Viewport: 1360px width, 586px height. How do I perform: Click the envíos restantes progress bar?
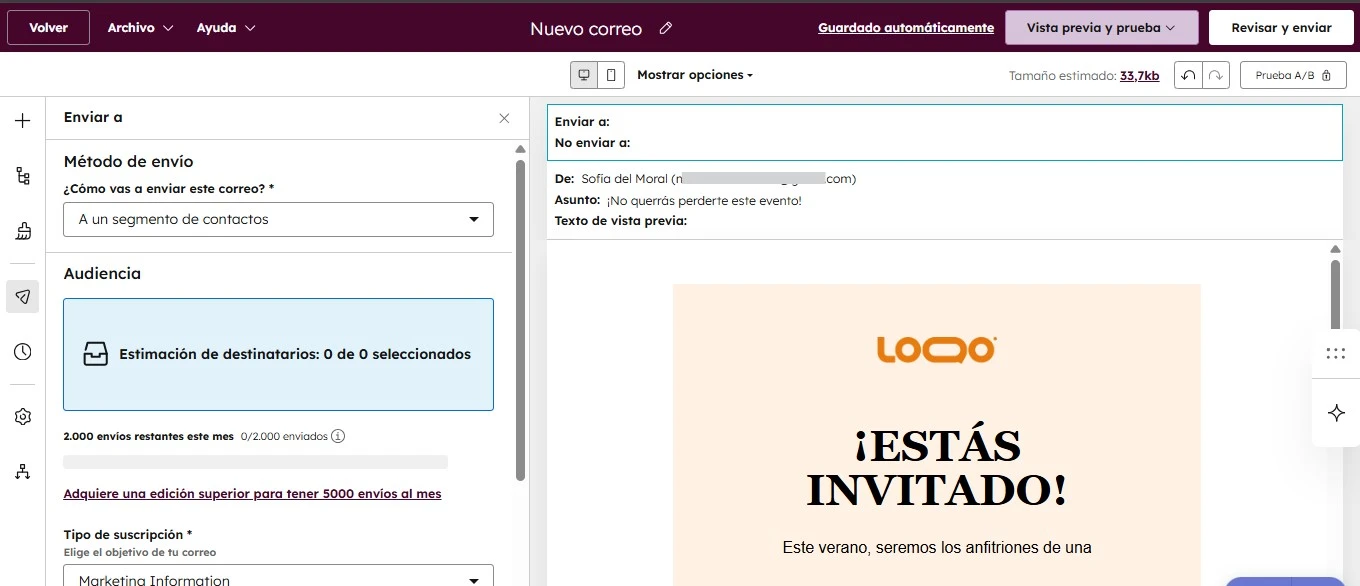tap(255, 461)
